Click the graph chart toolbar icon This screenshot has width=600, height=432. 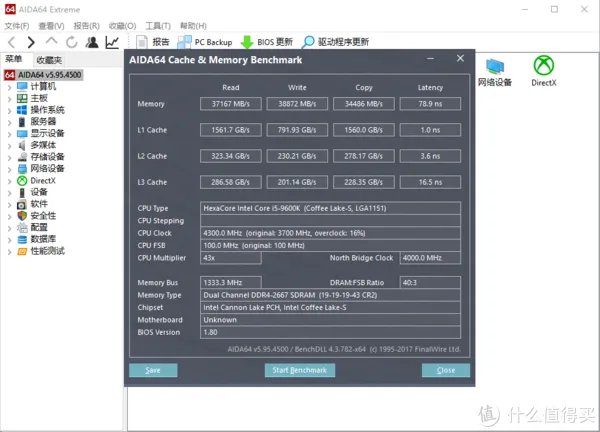coord(112,42)
